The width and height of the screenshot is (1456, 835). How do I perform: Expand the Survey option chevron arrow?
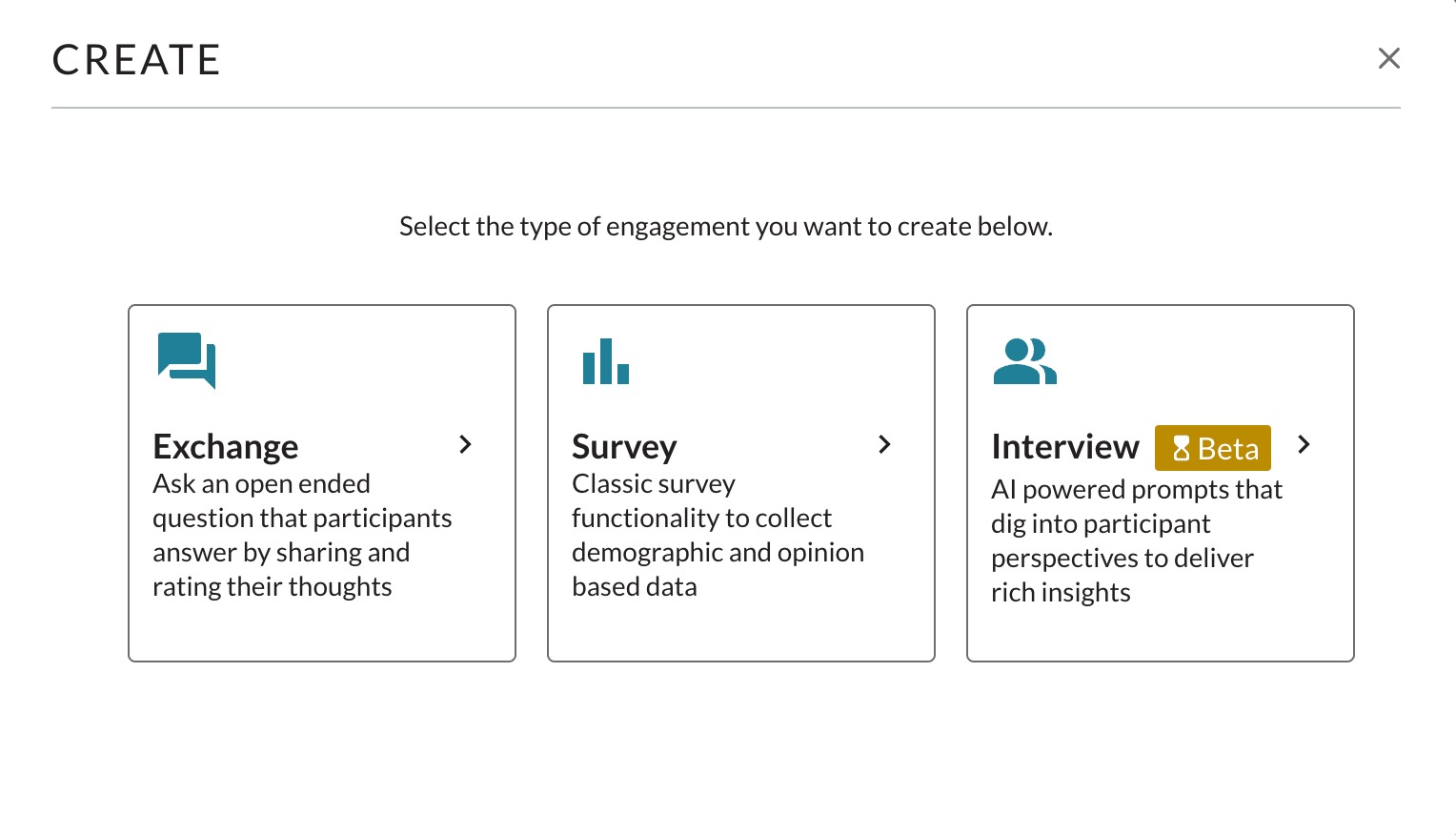pyautogui.click(x=884, y=444)
